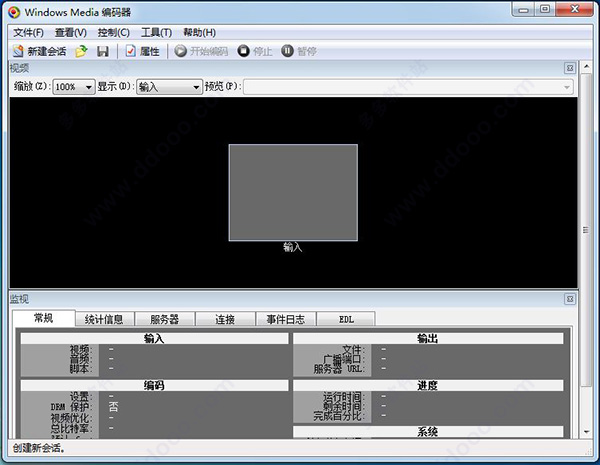Click the 完成百分比 label
This screenshot has height=465, width=600.
coord(339,416)
